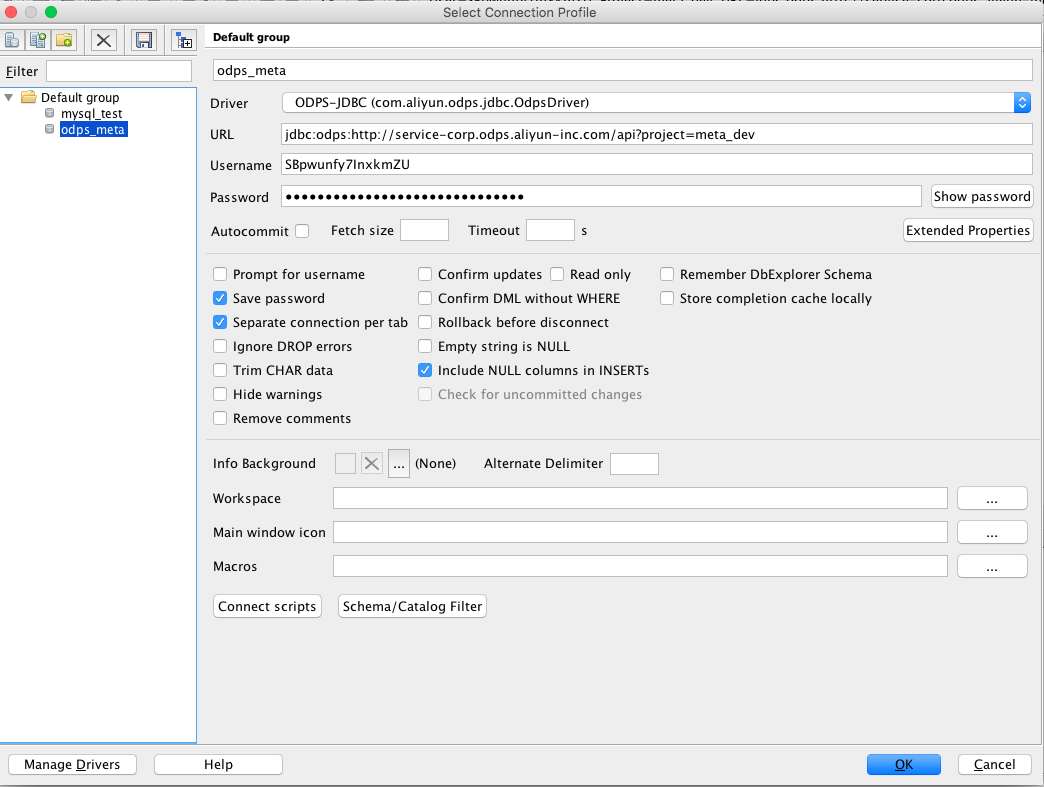1044x787 pixels.
Task: Uncheck Include NULL columns in INSERTs
Action: tap(425, 370)
